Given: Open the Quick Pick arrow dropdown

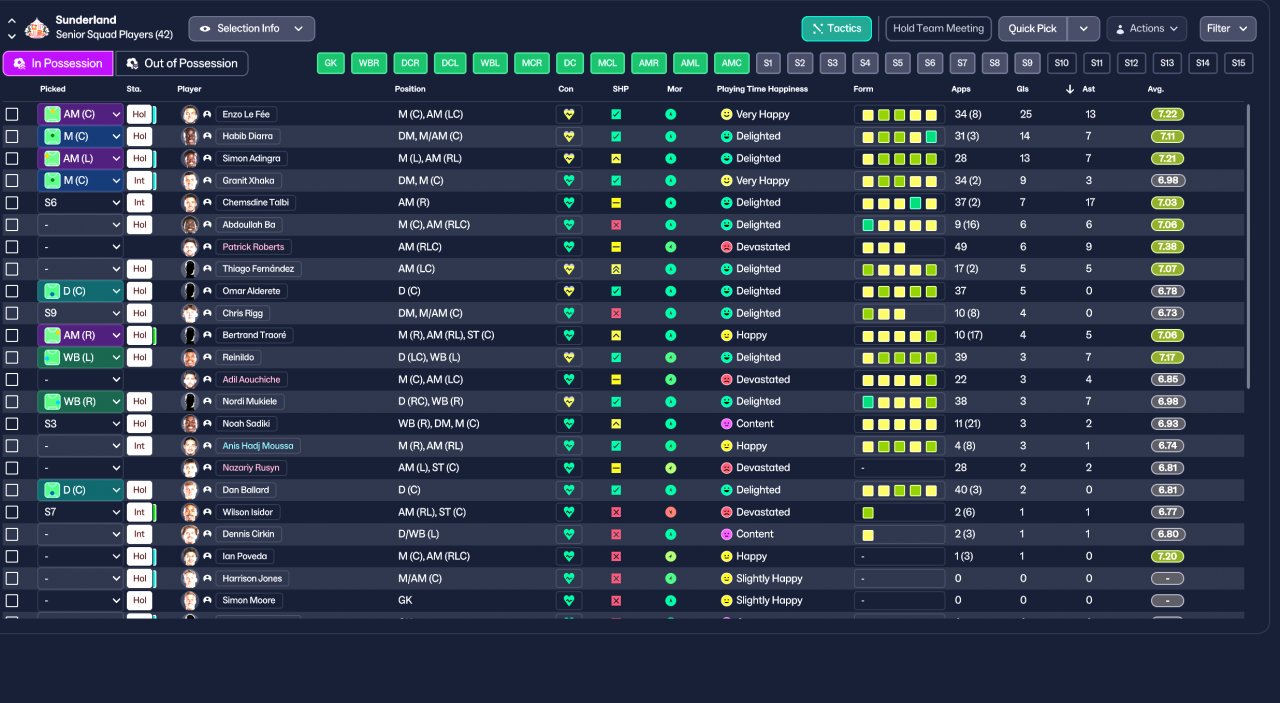Looking at the screenshot, I should (1084, 28).
